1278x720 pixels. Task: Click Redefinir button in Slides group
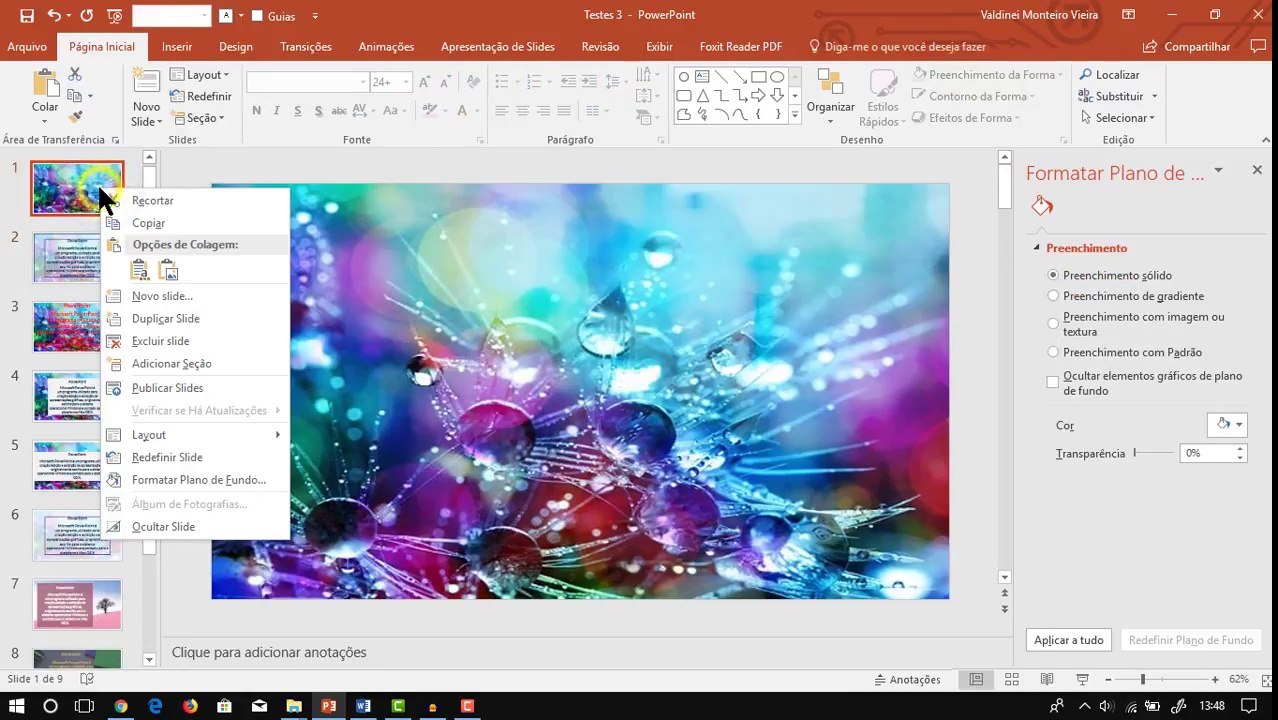coord(201,97)
